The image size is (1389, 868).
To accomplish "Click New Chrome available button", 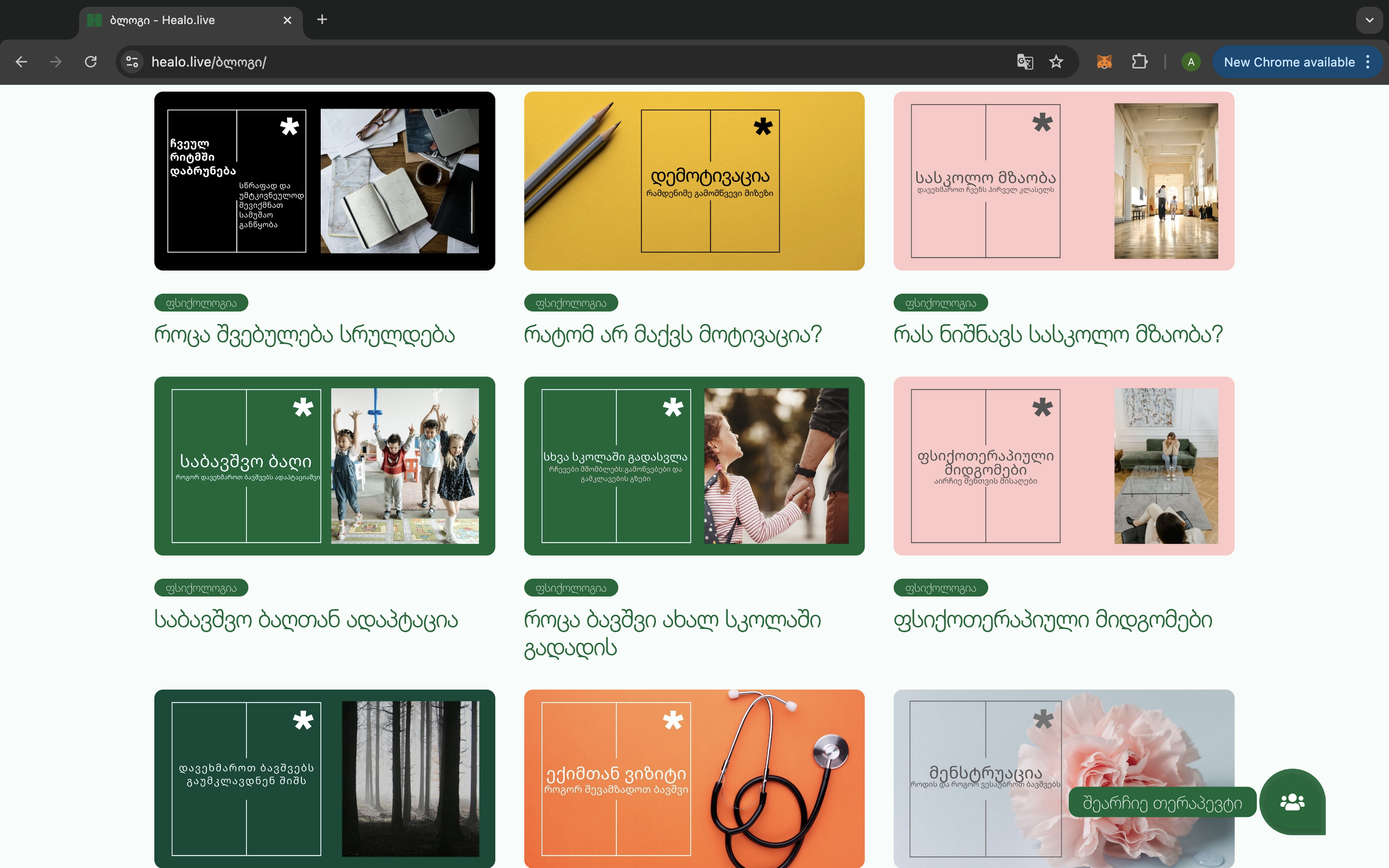I will [x=1289, y=62].
